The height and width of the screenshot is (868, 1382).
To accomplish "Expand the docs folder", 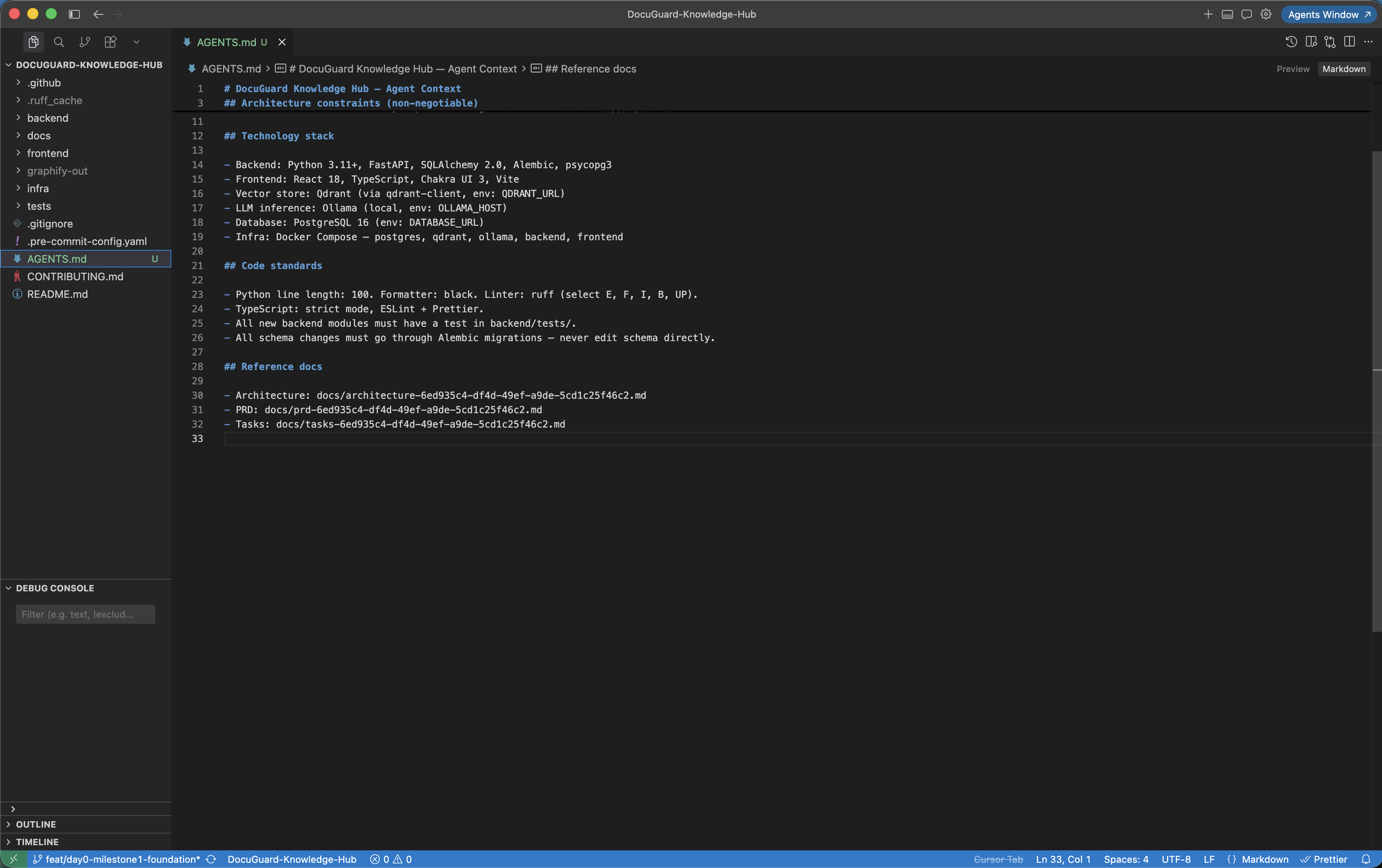I will click(86, 135).
